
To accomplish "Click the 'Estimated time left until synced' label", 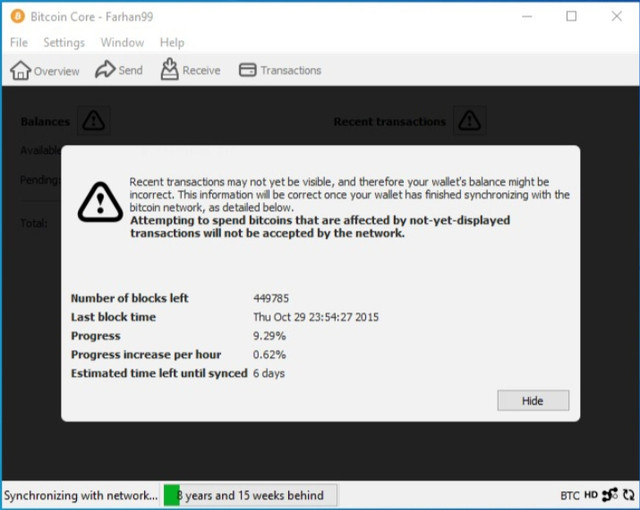I will tap(159, 373).
